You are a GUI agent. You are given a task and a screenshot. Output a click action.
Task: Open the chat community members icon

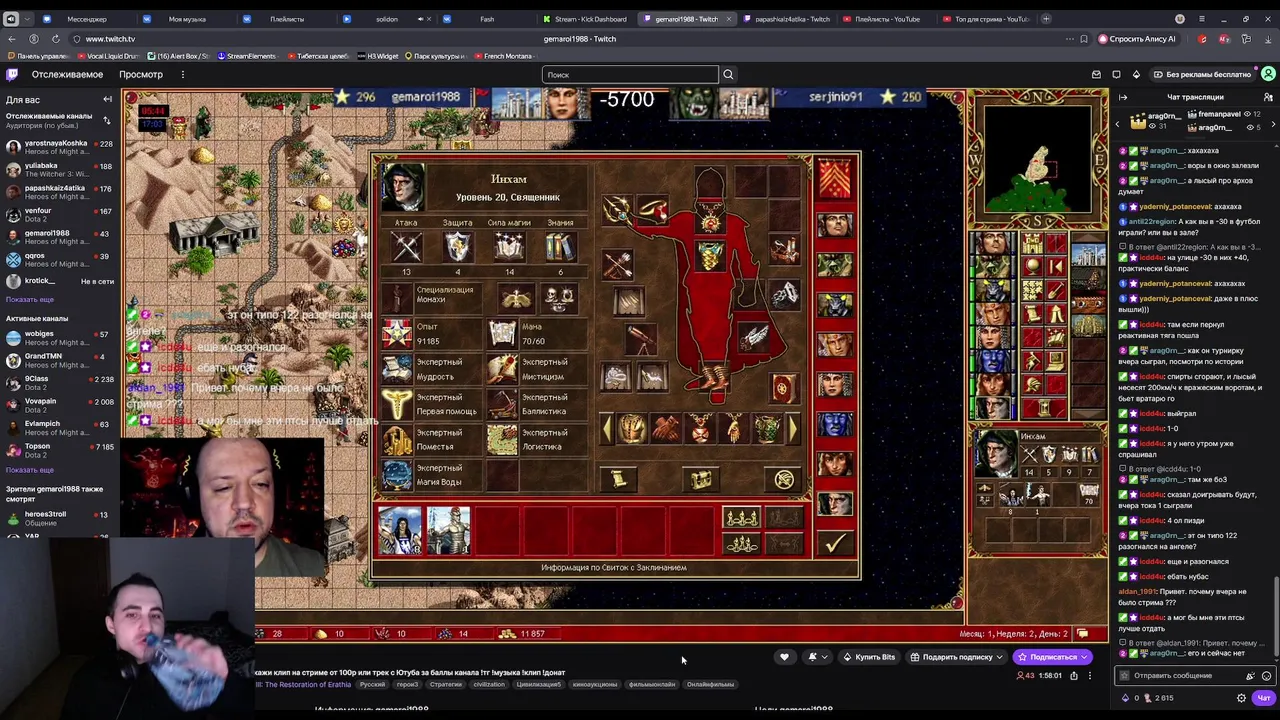pos(1268,97)
